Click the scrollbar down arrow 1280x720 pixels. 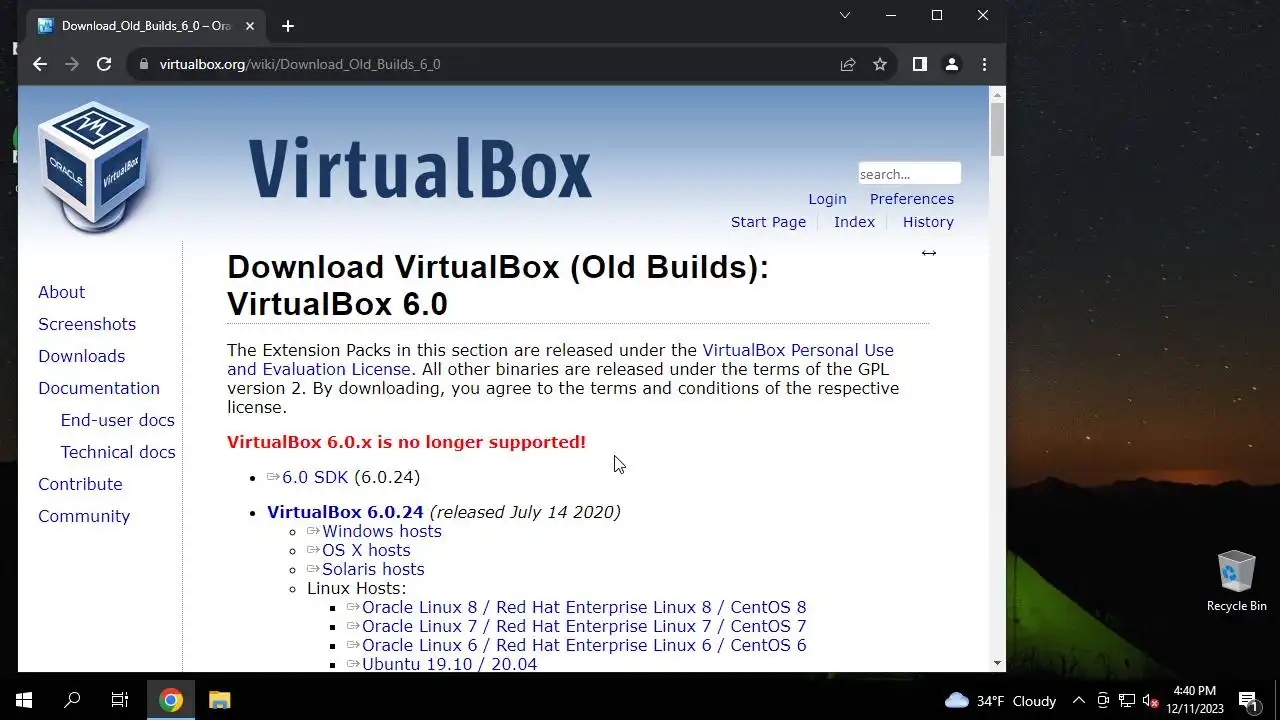pos(997,663)
